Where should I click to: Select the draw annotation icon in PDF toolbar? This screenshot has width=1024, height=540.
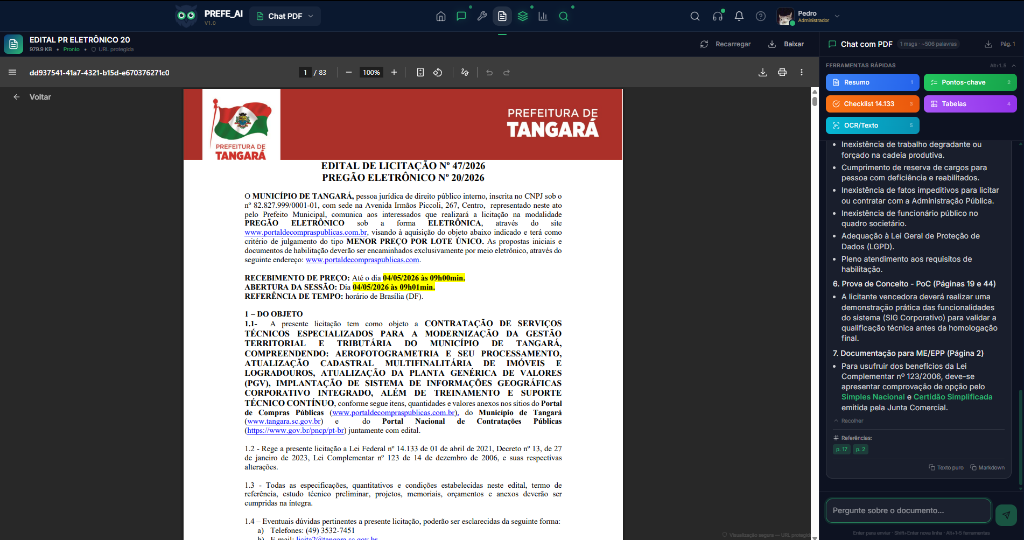tap(464, 72)
